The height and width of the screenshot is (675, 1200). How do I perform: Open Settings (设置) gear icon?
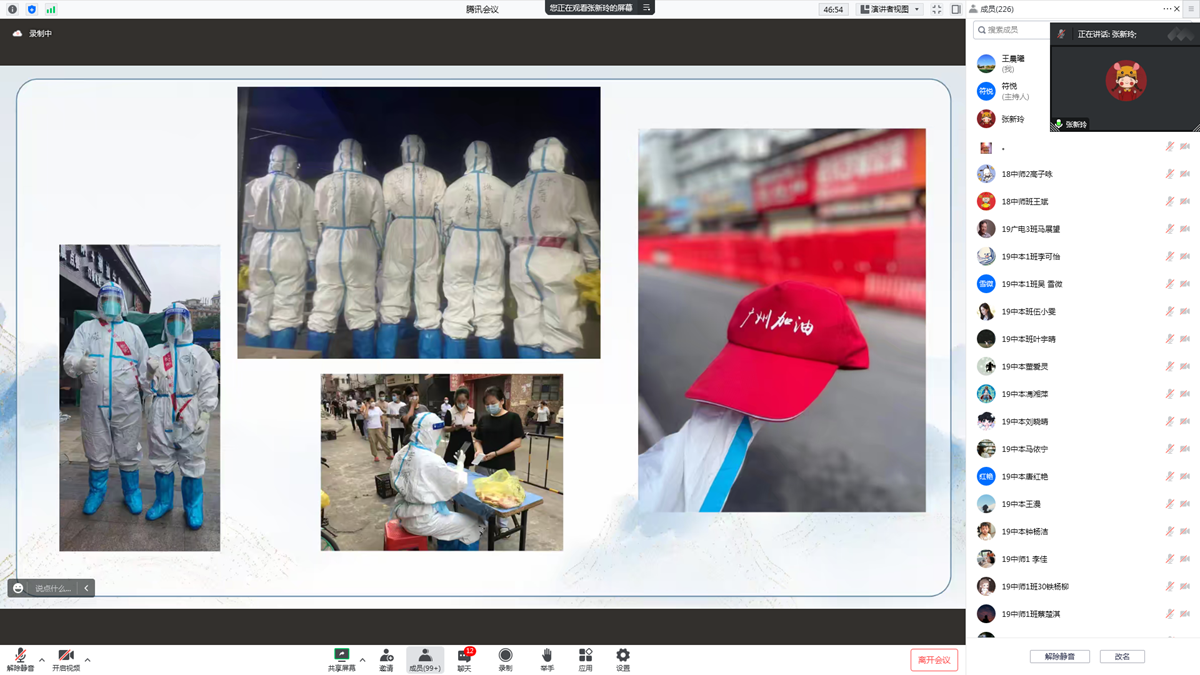[623, 659]
